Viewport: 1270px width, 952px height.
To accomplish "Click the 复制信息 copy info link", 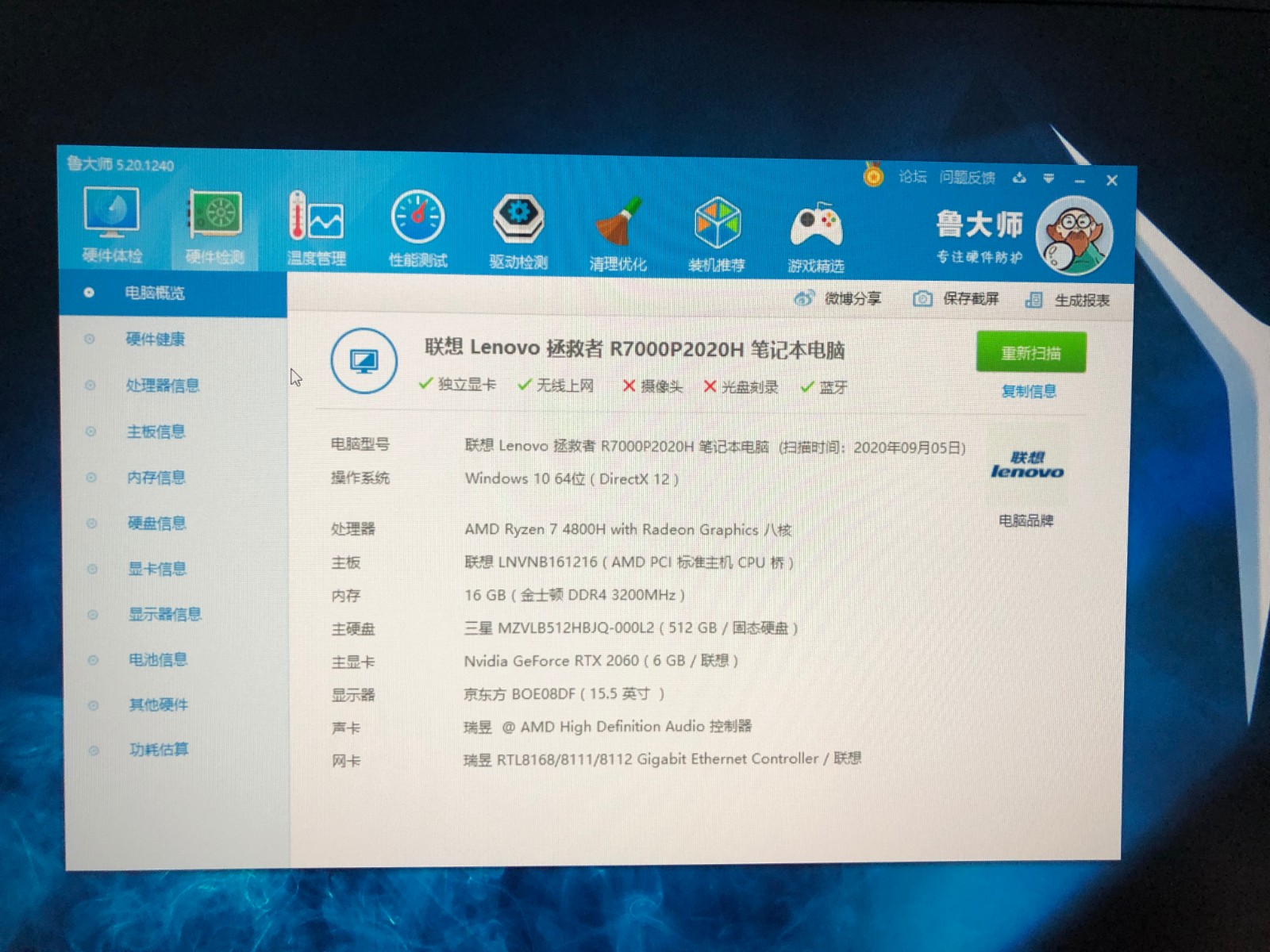I will tap(1029, 390).
